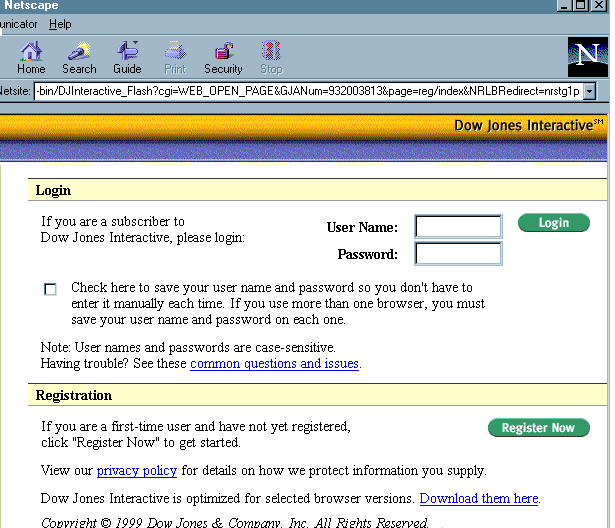Open the Security info icon

coord(223,57)
